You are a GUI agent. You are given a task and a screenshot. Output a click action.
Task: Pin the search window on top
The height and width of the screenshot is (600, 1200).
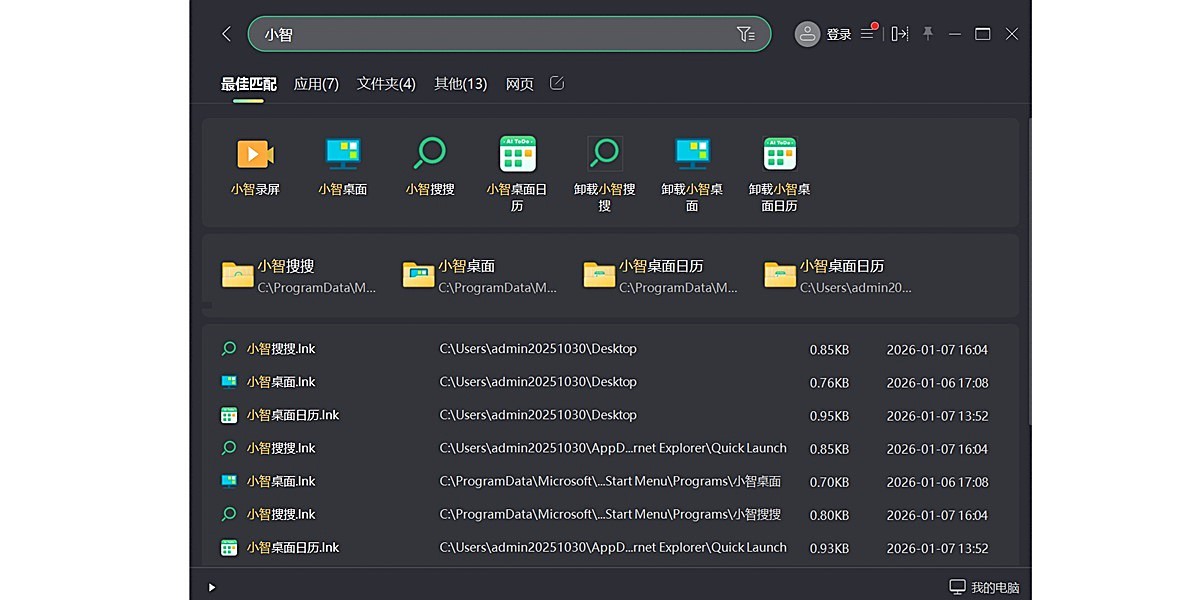[928, 33]
